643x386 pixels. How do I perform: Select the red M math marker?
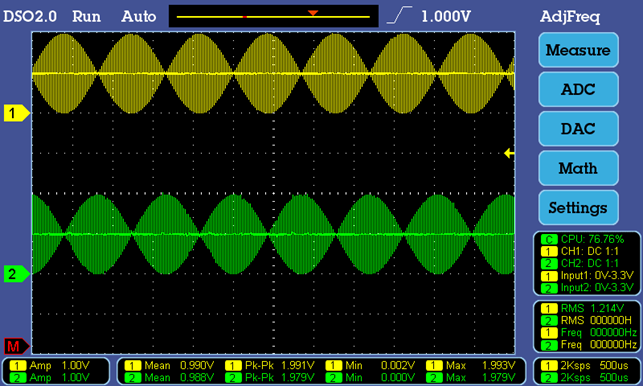pyautogui.click(x=16, y=347)
